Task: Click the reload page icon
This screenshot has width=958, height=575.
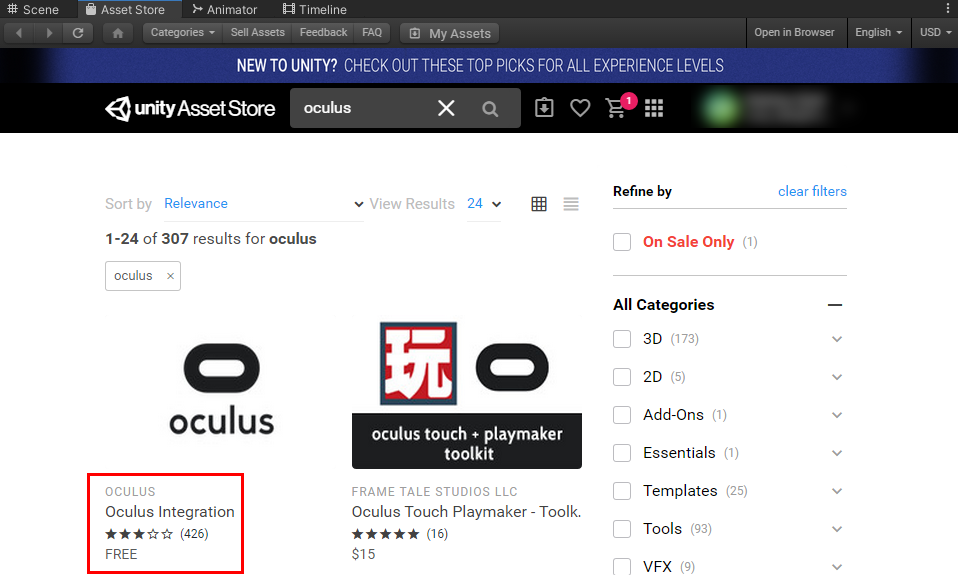Action: (78, 33)
